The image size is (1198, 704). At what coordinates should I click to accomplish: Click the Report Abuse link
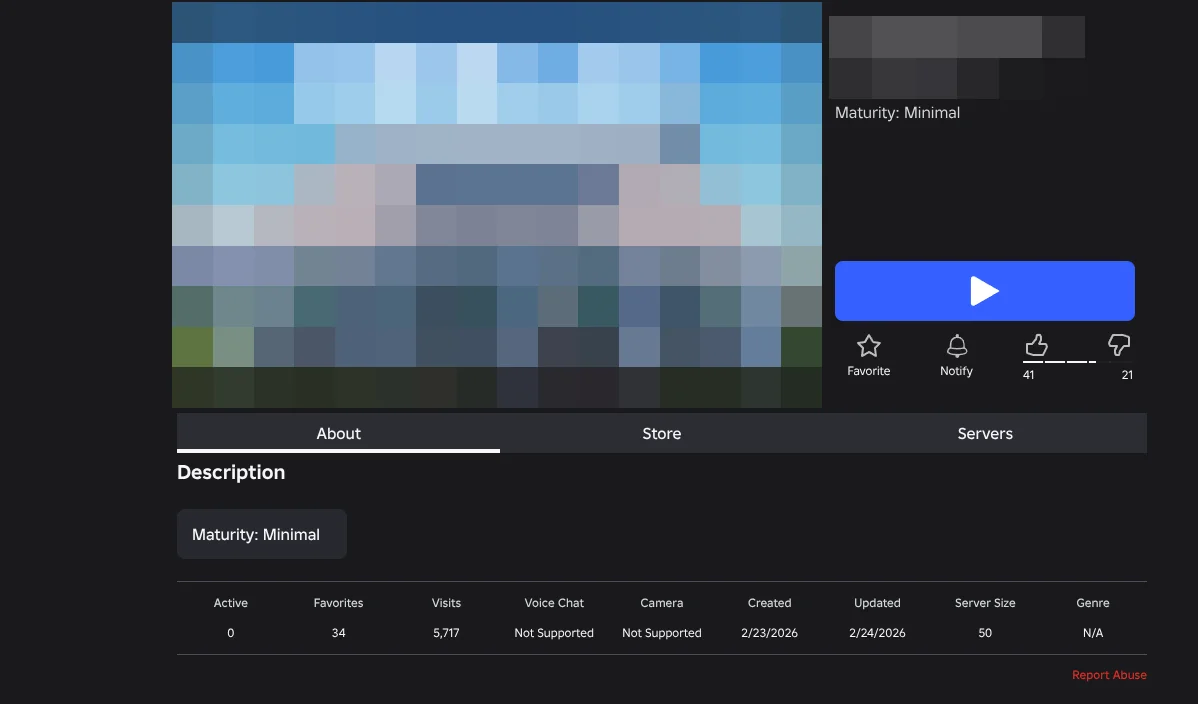(1109, 674)
